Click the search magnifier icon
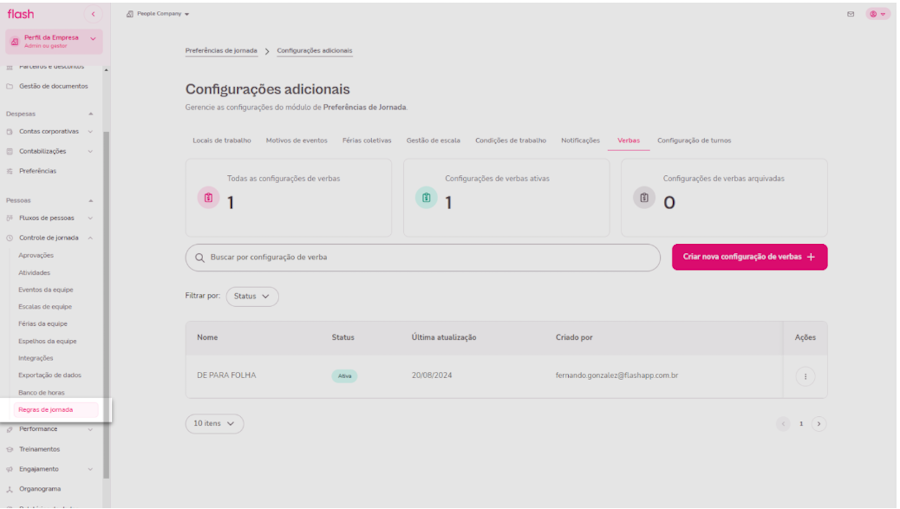This screenshot has height=509, width=900. (200, 258)
